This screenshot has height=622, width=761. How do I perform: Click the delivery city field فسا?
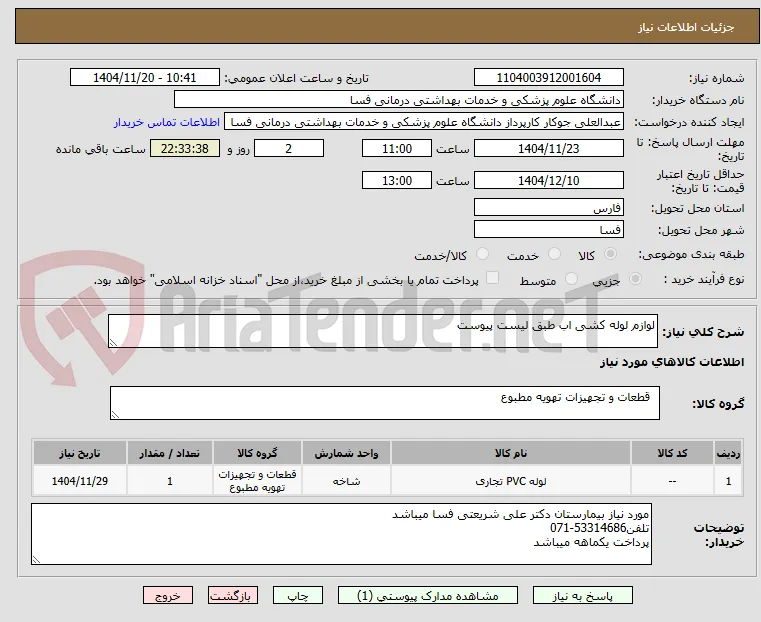coord(548,229)
